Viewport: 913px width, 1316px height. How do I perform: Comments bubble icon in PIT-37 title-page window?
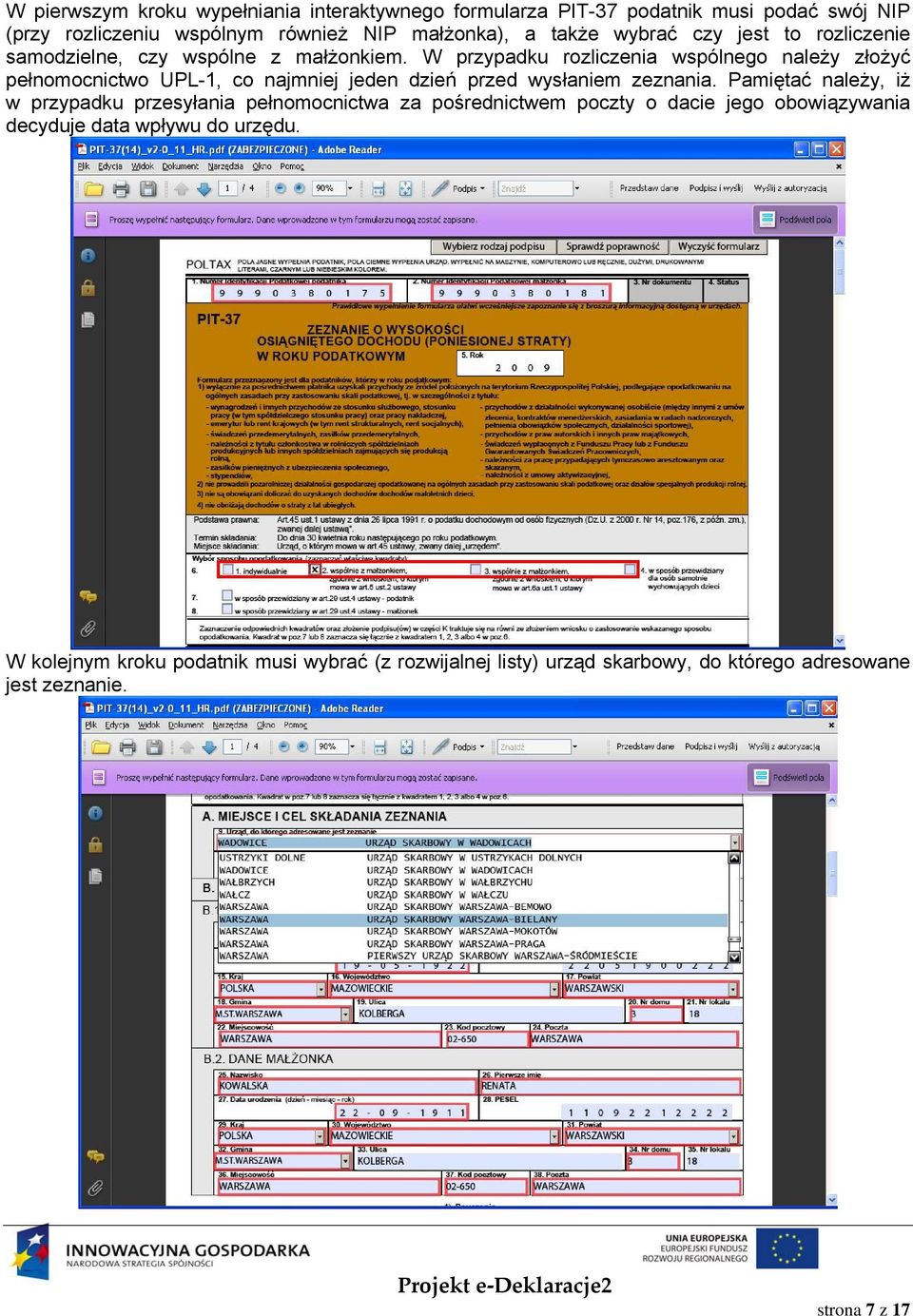(87, 596)
